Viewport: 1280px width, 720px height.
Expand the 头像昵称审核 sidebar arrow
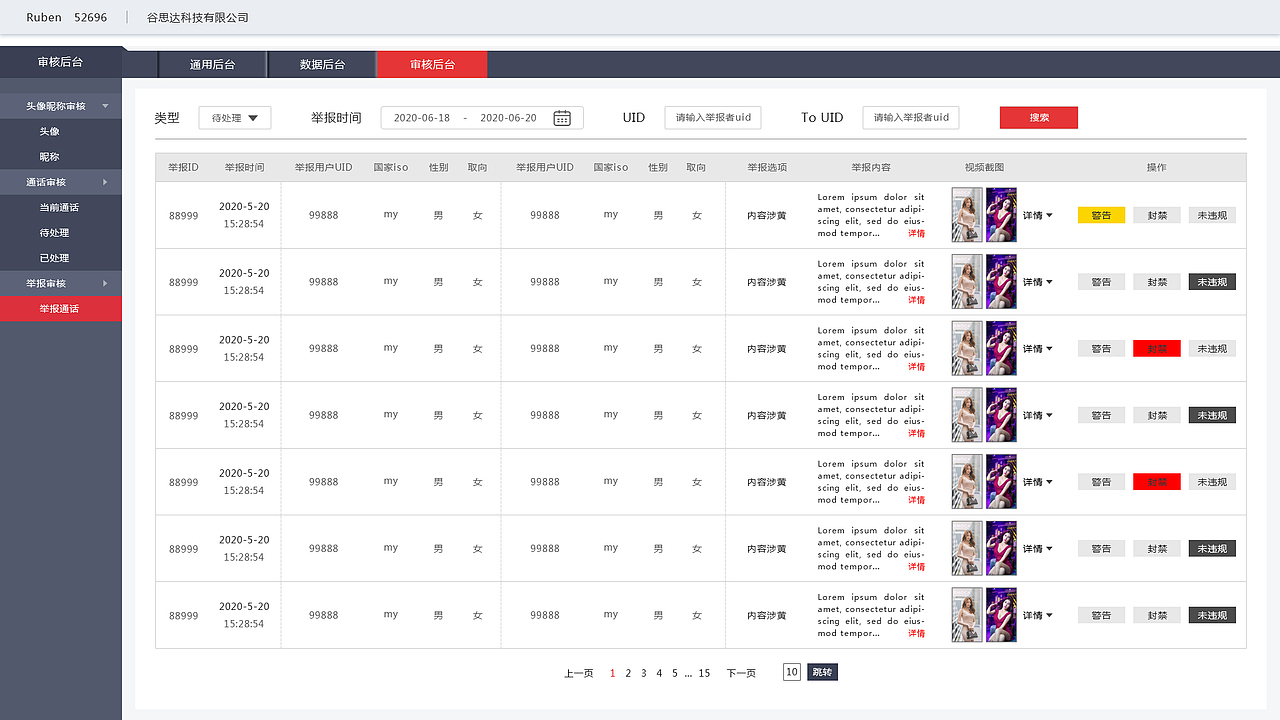(105, 106)
